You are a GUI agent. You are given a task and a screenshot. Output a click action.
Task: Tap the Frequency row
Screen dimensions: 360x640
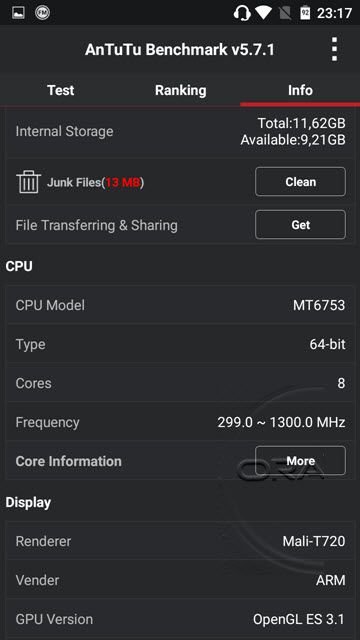(x=180, y=422)
